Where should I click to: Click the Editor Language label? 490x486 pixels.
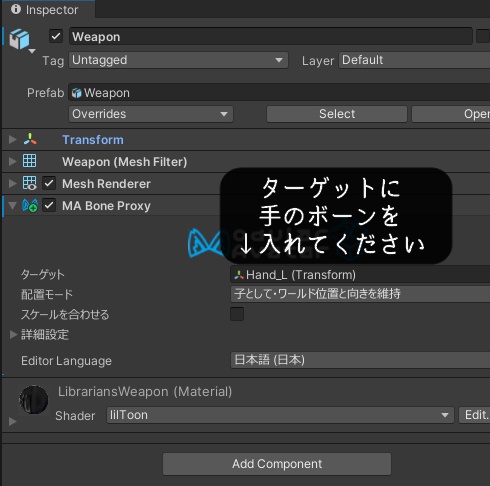(x=66, y=361)
